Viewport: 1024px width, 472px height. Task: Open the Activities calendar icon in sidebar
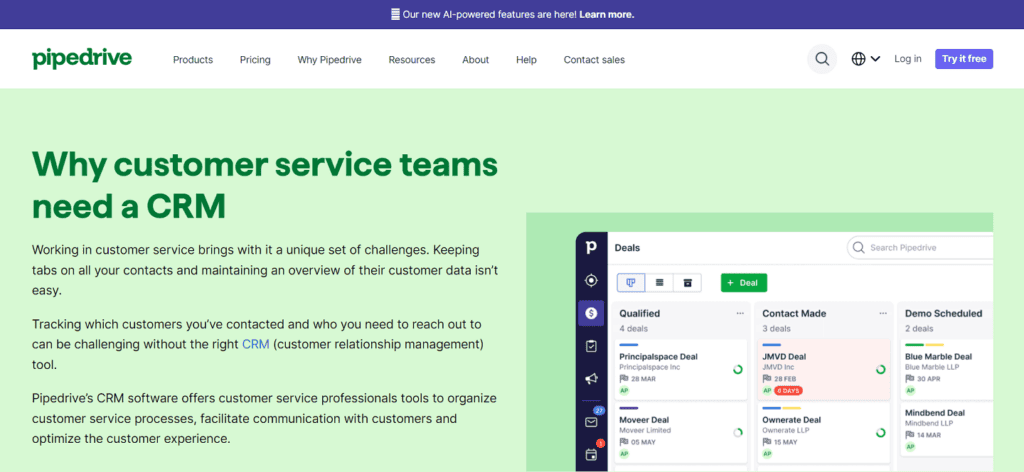(591, 454)
